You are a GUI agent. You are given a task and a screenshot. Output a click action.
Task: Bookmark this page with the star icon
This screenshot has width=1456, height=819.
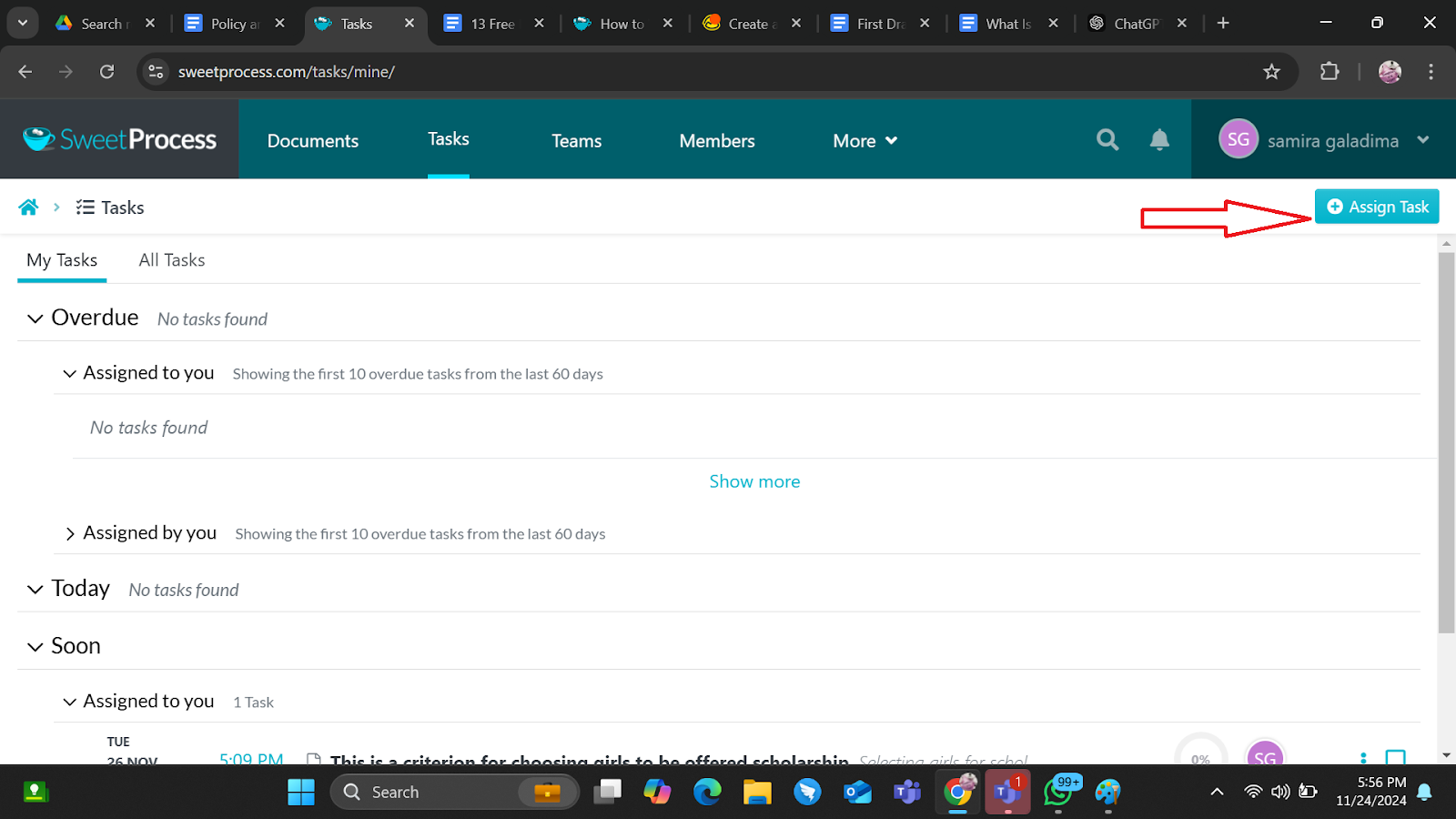1271,72
